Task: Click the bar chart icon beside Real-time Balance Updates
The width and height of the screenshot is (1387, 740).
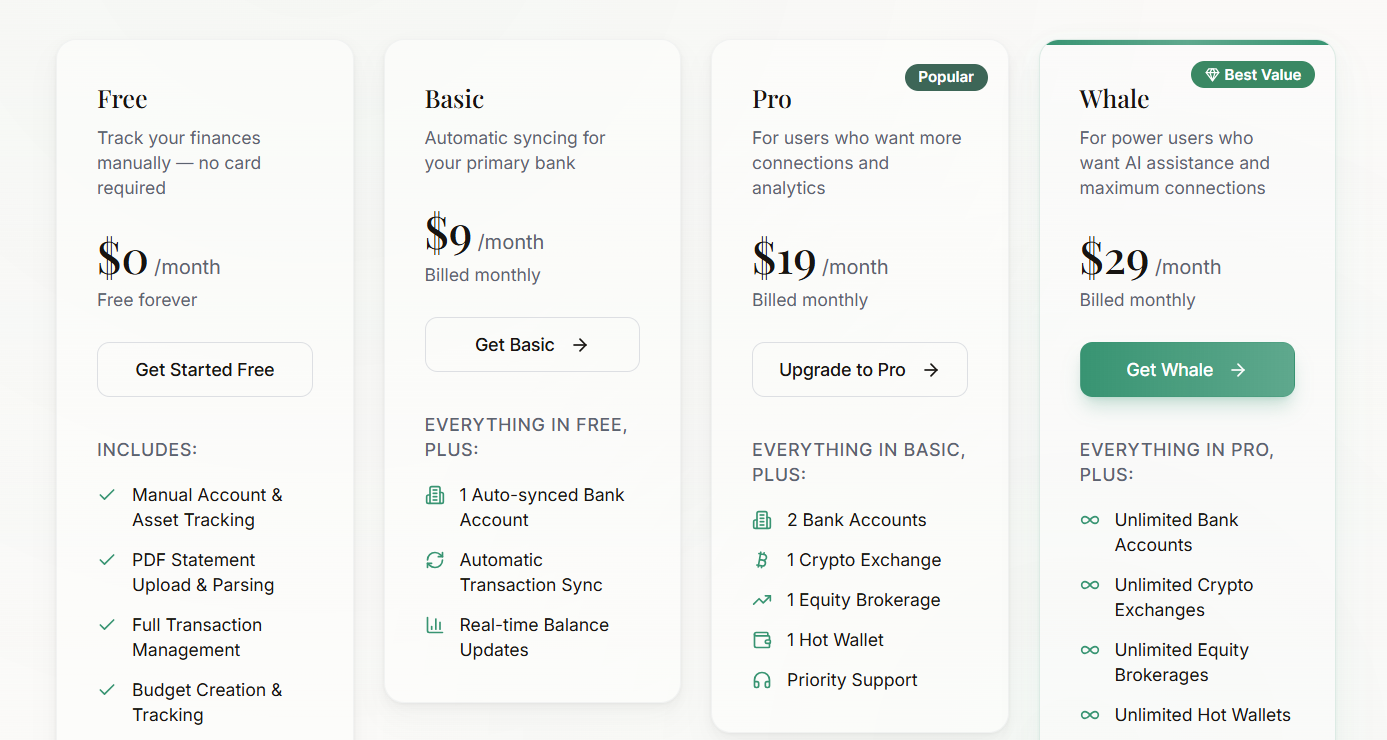Action: pos(435,625)
